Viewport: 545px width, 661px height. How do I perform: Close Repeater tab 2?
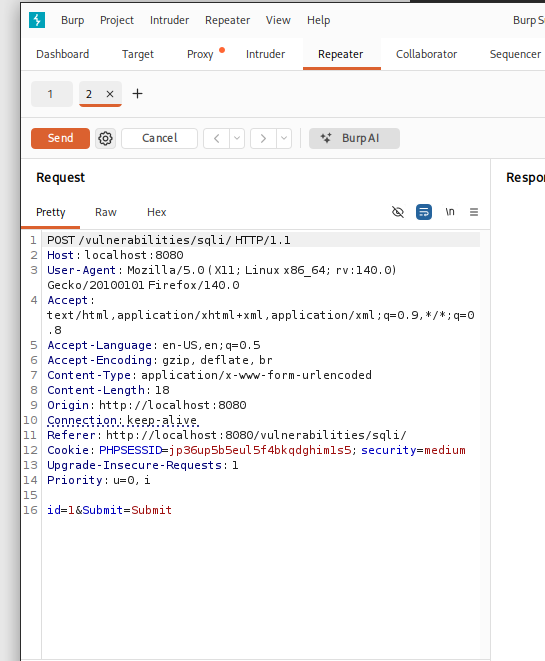pos(110,94)
